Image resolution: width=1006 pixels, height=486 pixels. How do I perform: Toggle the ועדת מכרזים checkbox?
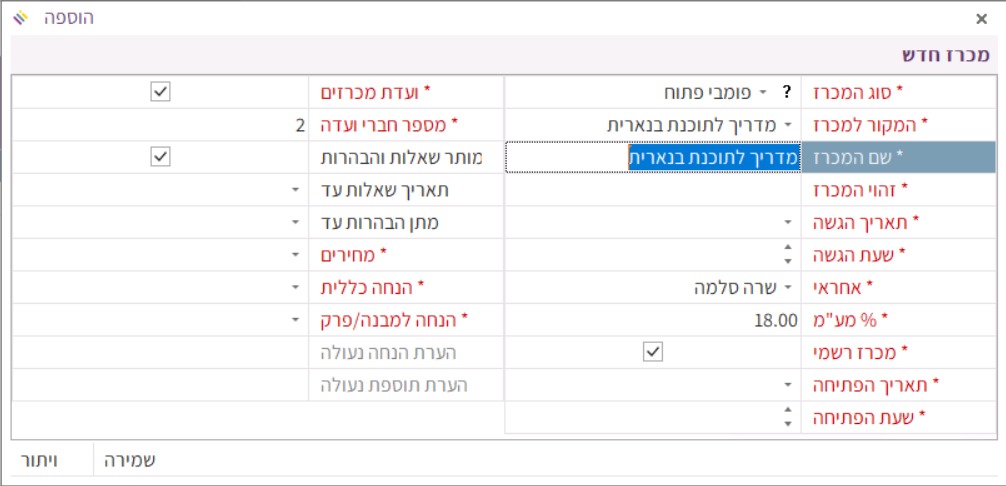[160, 92]
